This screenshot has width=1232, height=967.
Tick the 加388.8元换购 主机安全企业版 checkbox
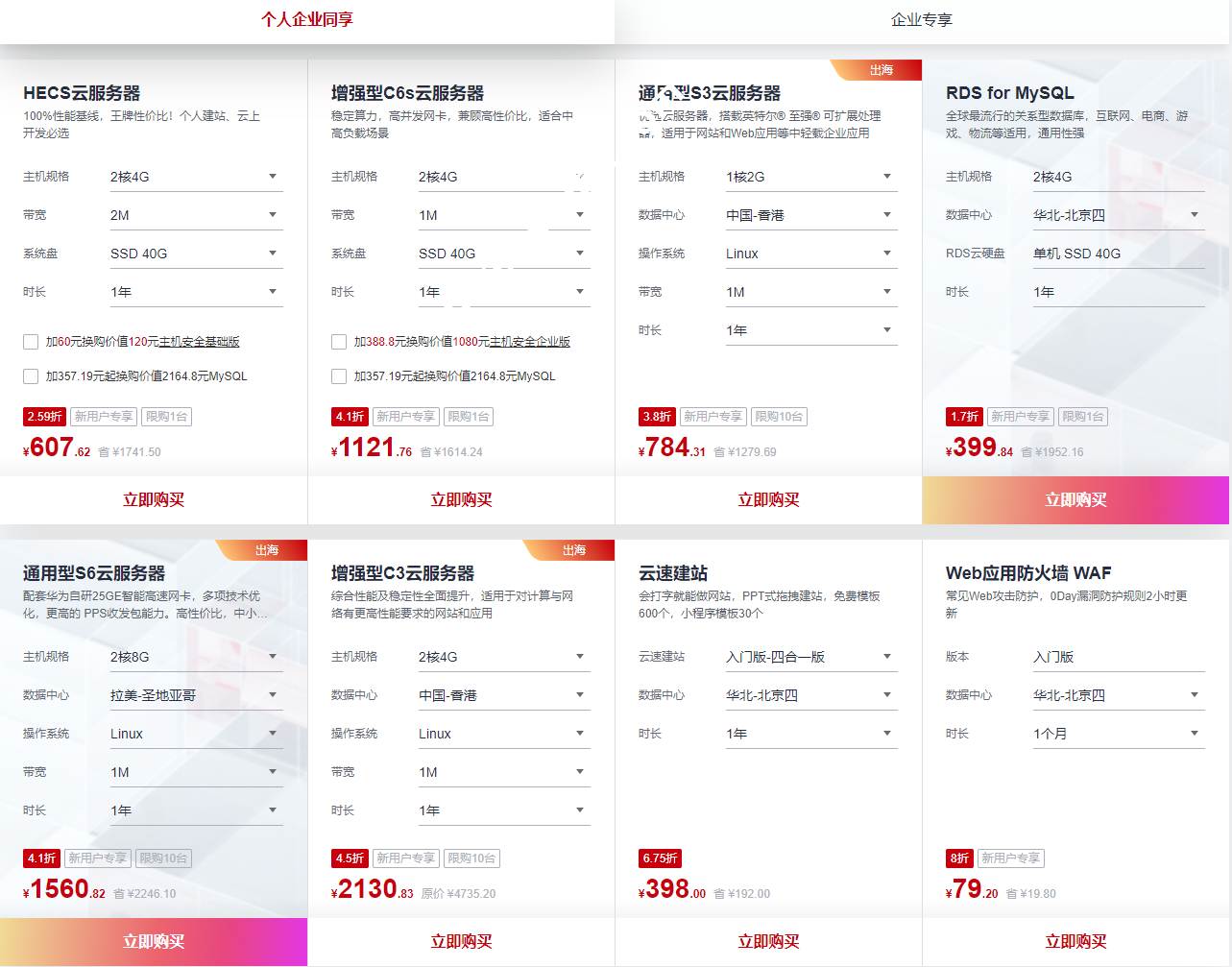click(x=339, y=342)
